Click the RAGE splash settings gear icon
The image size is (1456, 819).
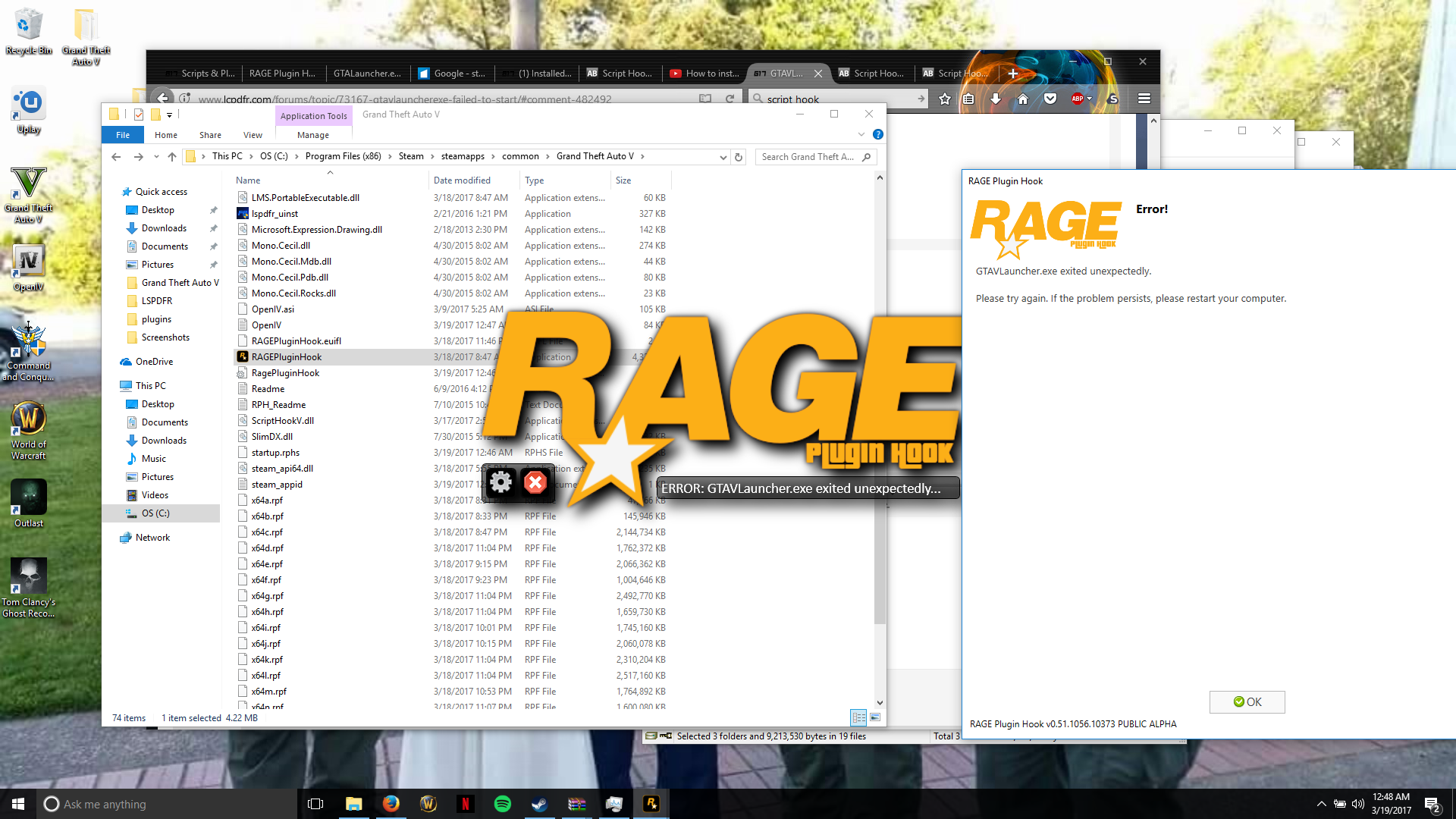pos(500,482)
